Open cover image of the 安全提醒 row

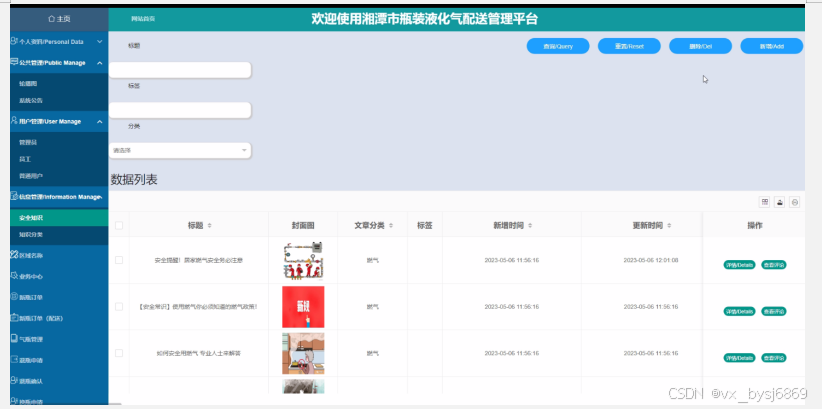point(303,260)
